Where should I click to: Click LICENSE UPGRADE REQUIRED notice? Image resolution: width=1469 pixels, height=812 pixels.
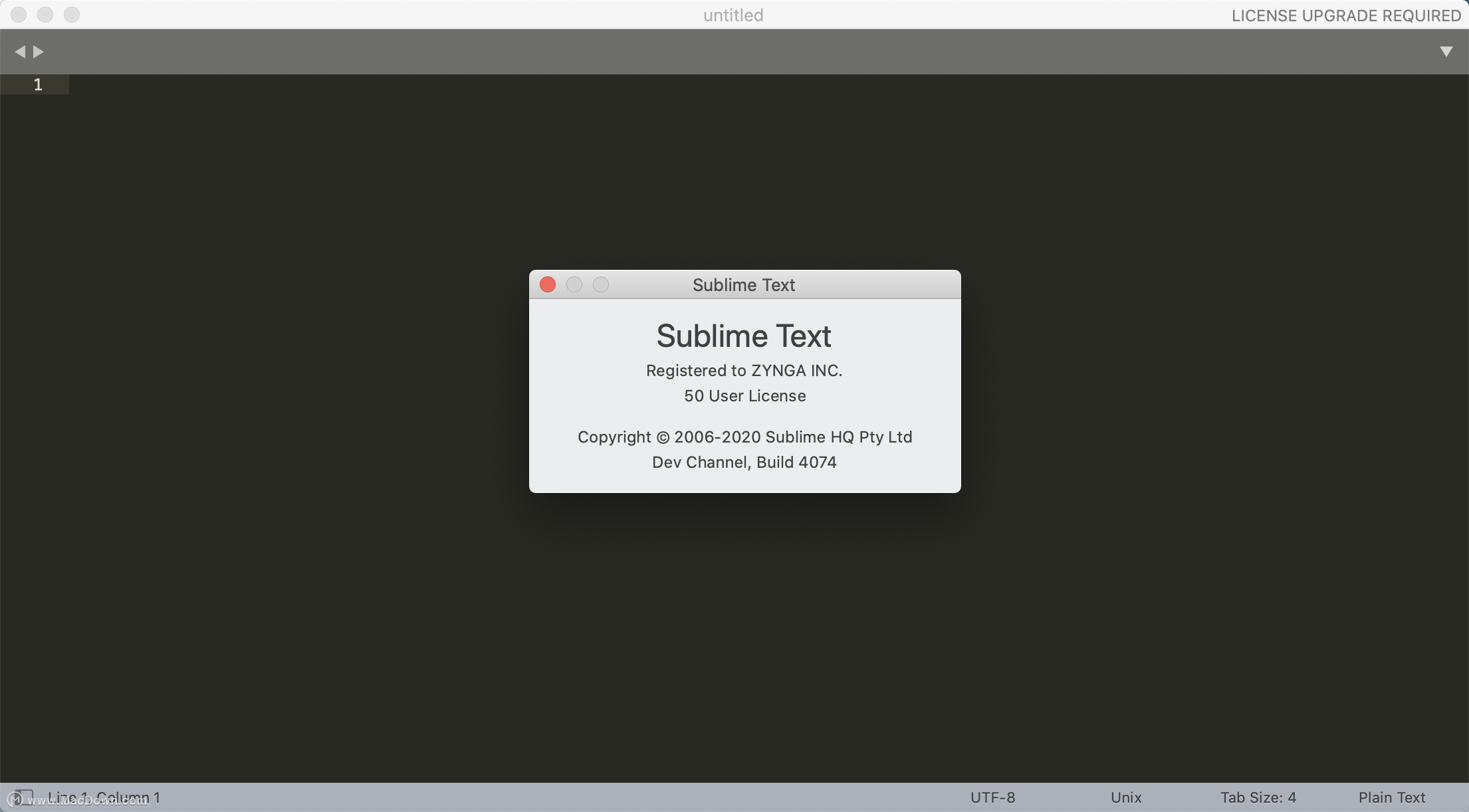tap(1346, 15)
